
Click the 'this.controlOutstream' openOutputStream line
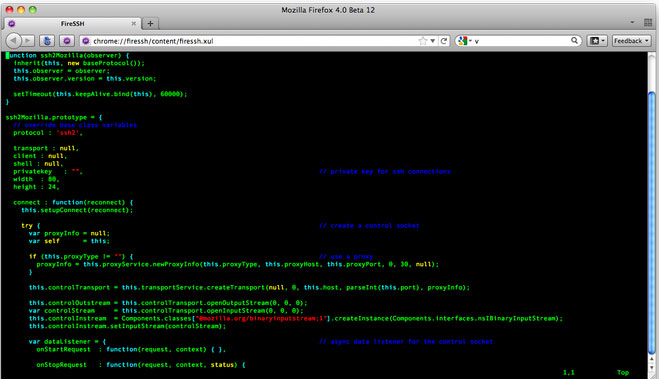click(x=168, y=303)
